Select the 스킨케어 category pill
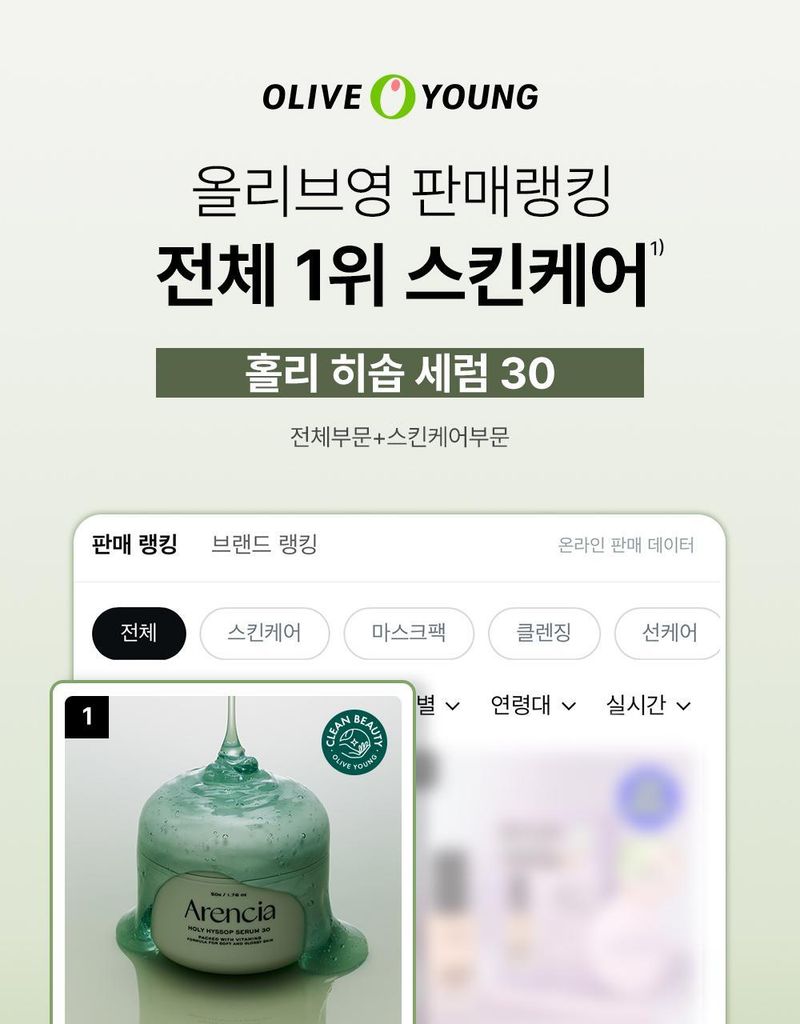 264,633
